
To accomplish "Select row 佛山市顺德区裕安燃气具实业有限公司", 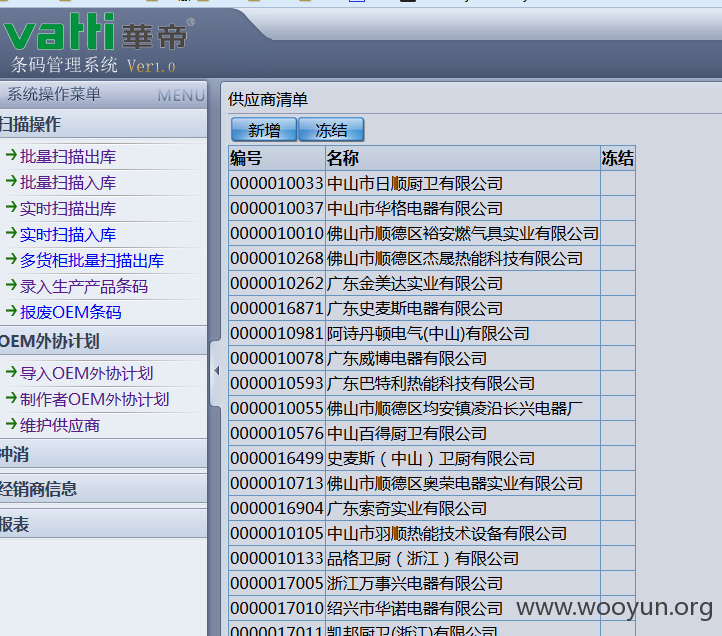I will [432, 233].
